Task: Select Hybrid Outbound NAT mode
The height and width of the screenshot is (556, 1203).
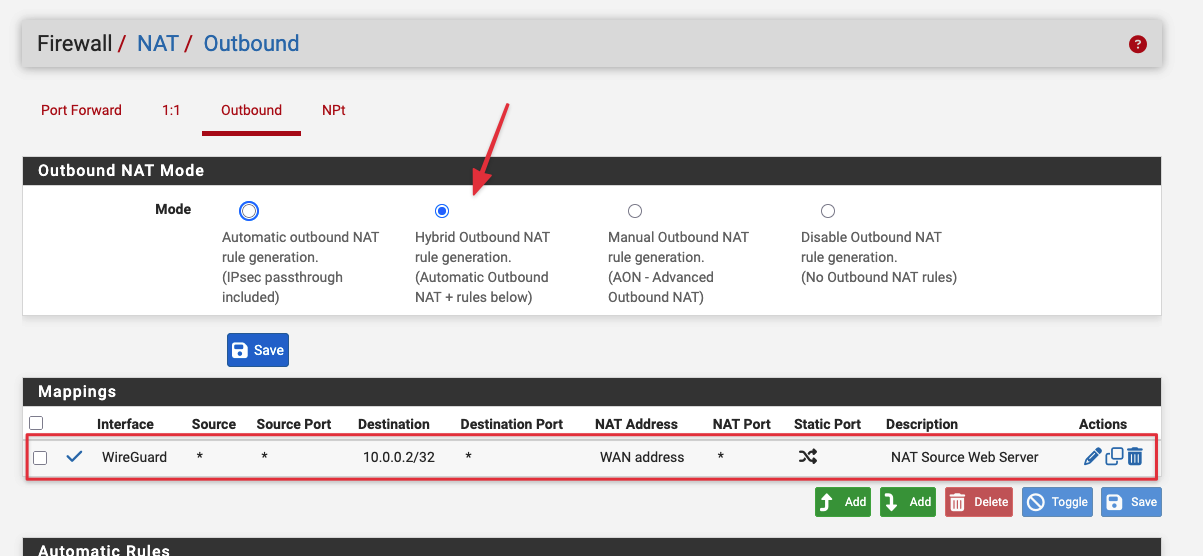Action: [442, 211]
